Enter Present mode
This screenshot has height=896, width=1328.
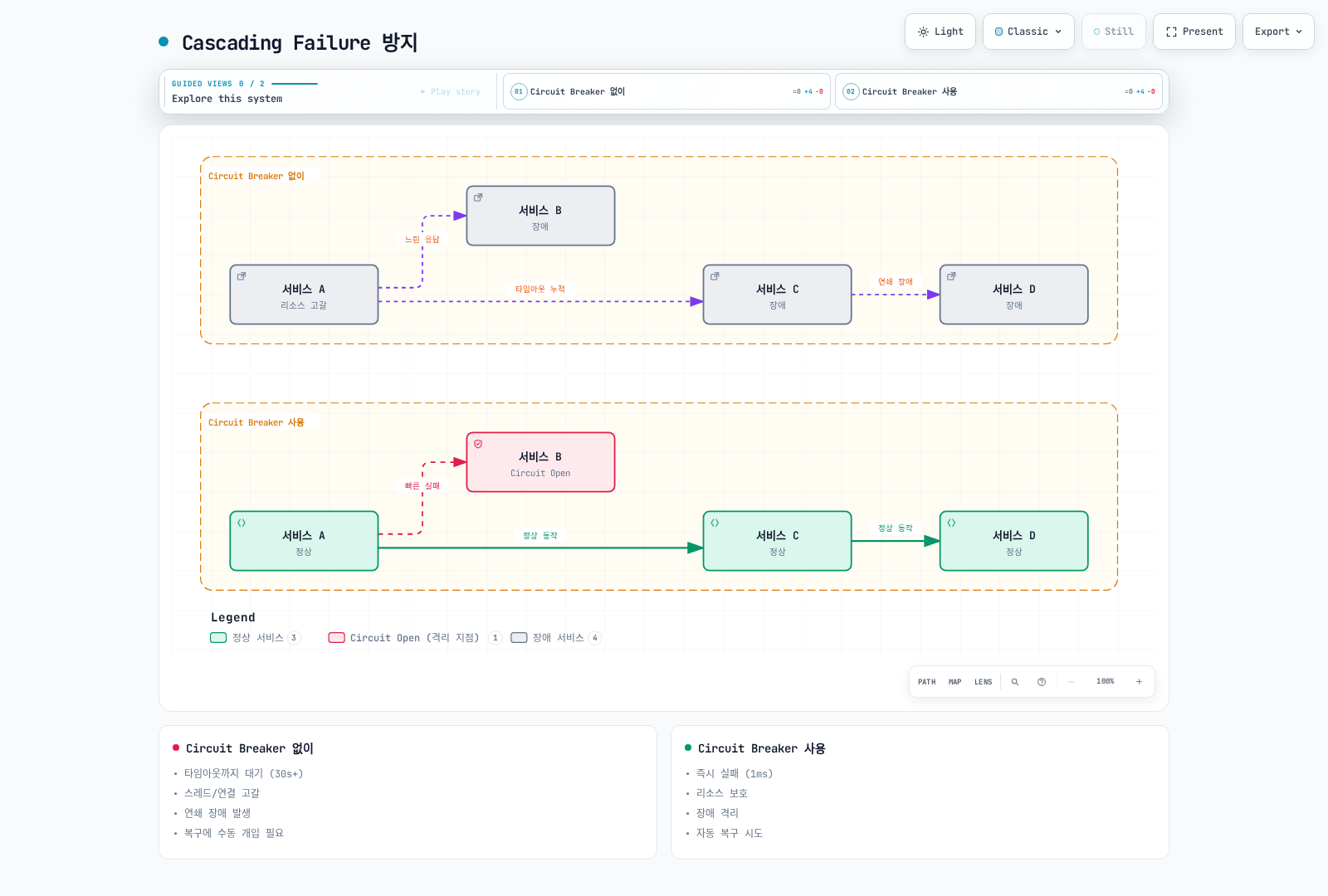1194,32
